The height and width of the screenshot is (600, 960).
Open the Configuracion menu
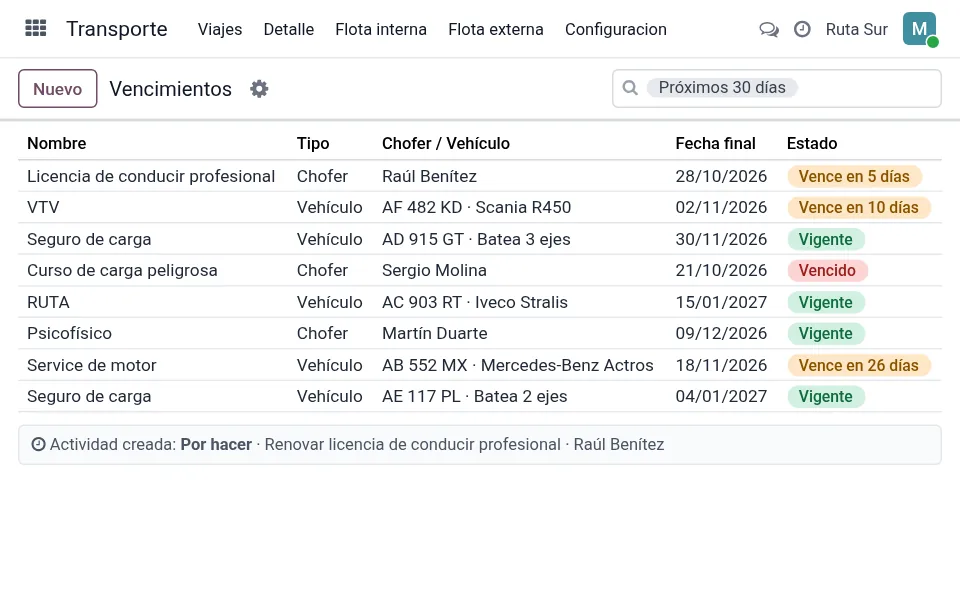tap(615, 29)
